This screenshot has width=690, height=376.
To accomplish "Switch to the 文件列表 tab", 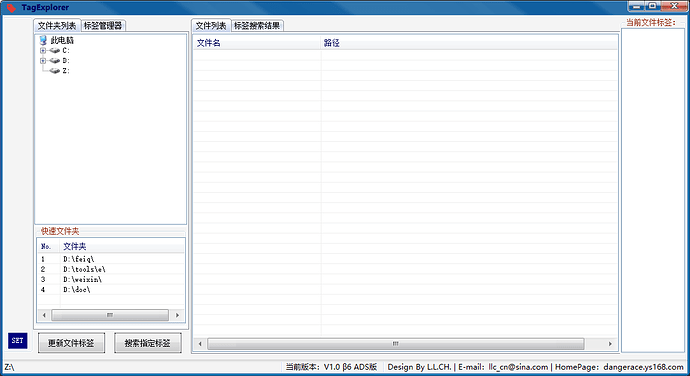I will tap(211, 26).
